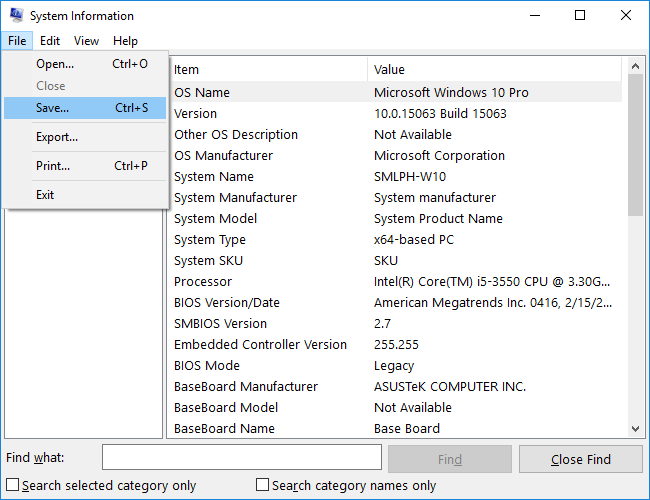Select the Processor row in list
This screenshot has height=500, width=650.
pyautogui.click(x=394, y=282)
